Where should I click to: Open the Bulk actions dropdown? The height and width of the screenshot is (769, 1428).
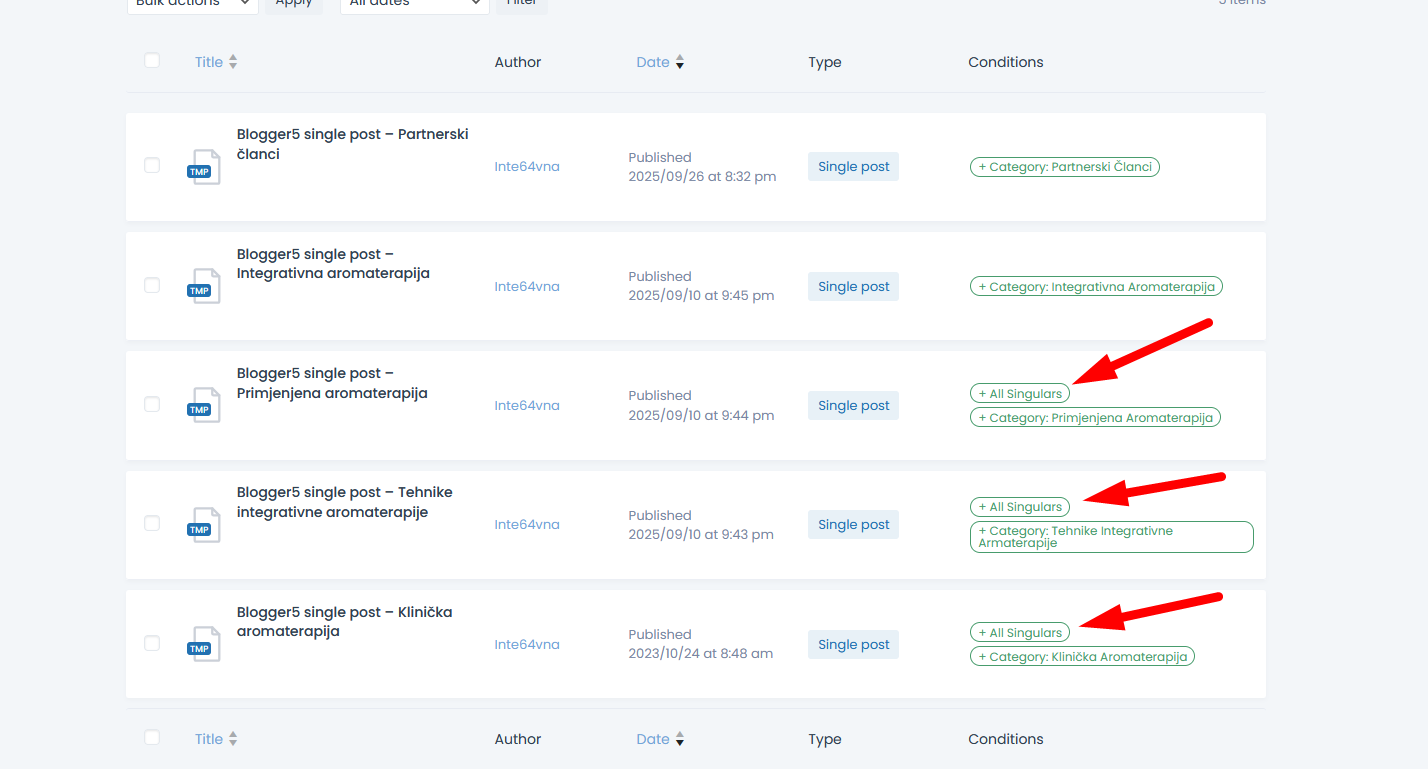click(x=192, y=3)
